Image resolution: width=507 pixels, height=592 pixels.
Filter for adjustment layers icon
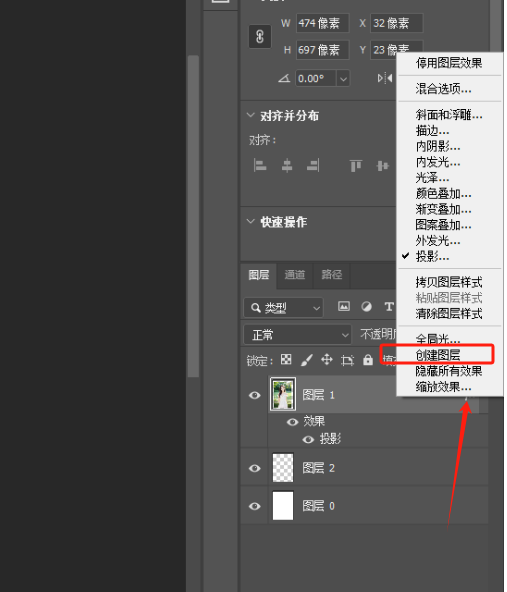366,306
